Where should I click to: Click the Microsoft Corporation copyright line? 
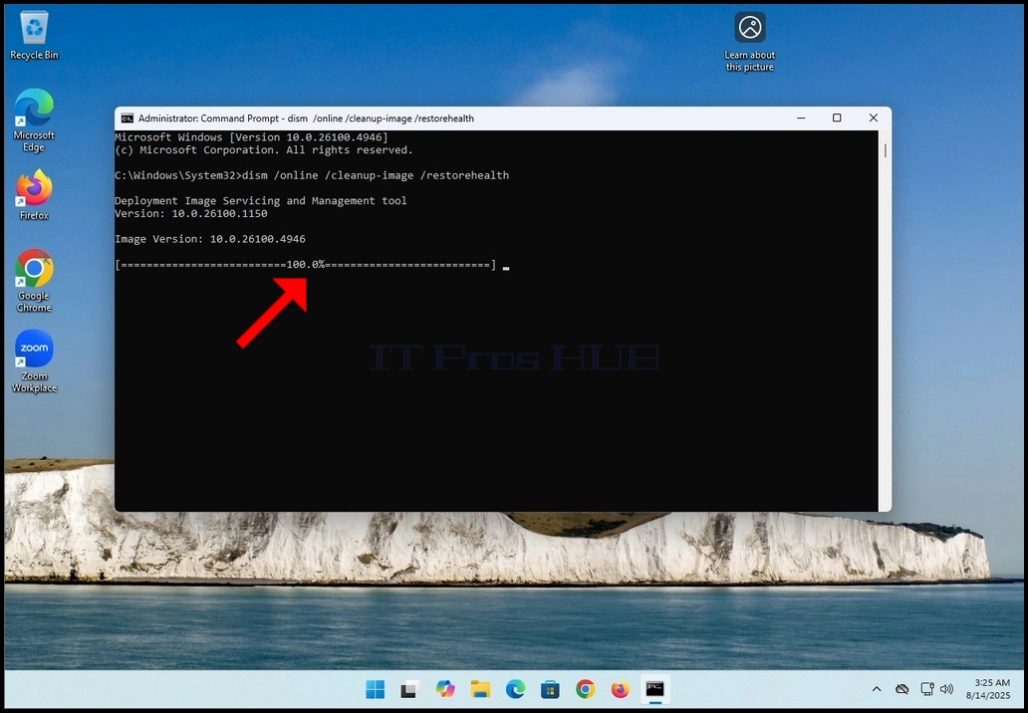point(264,150)
